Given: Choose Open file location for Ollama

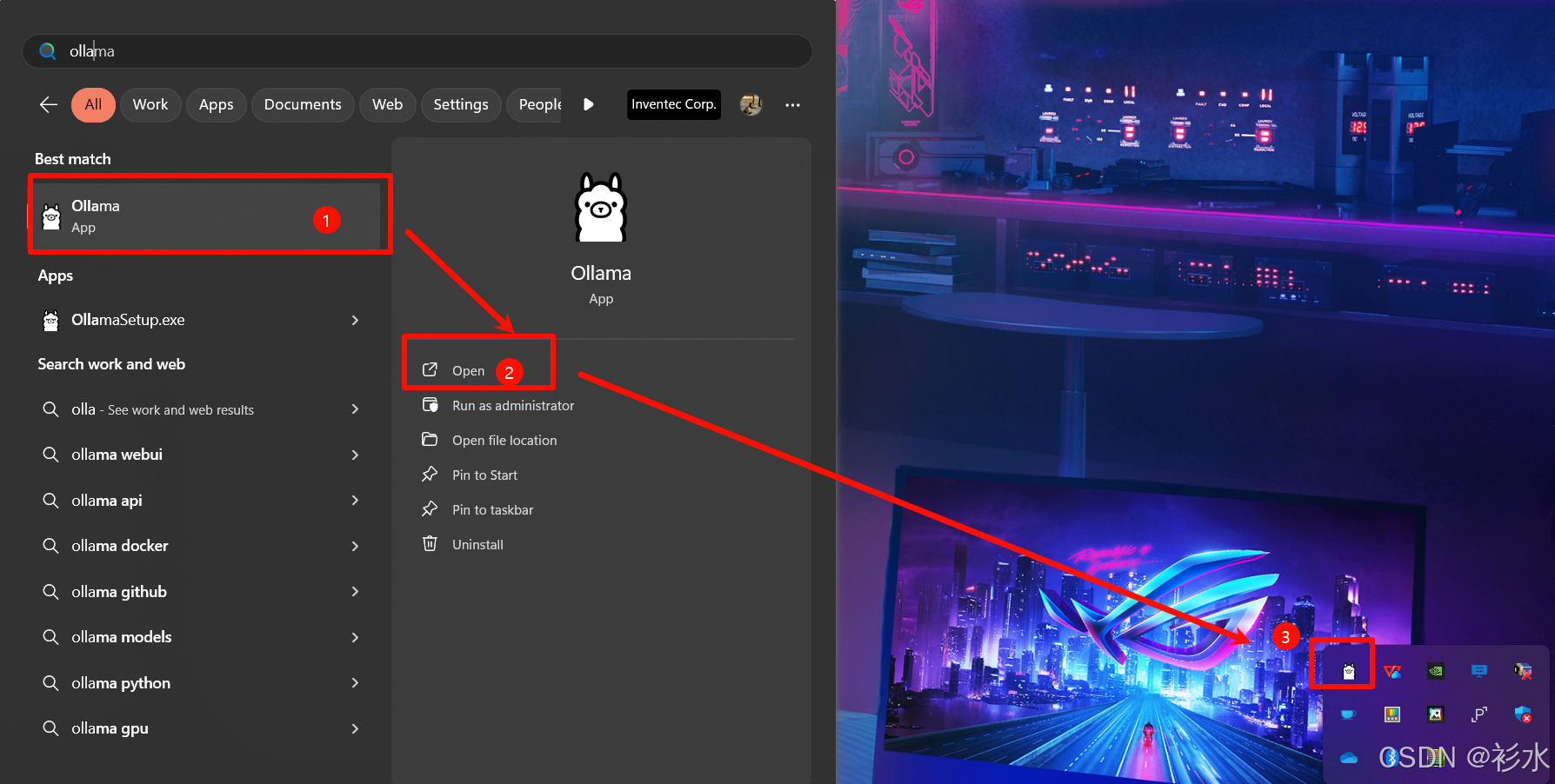Looking at the screenshot, I should [504, 440].
